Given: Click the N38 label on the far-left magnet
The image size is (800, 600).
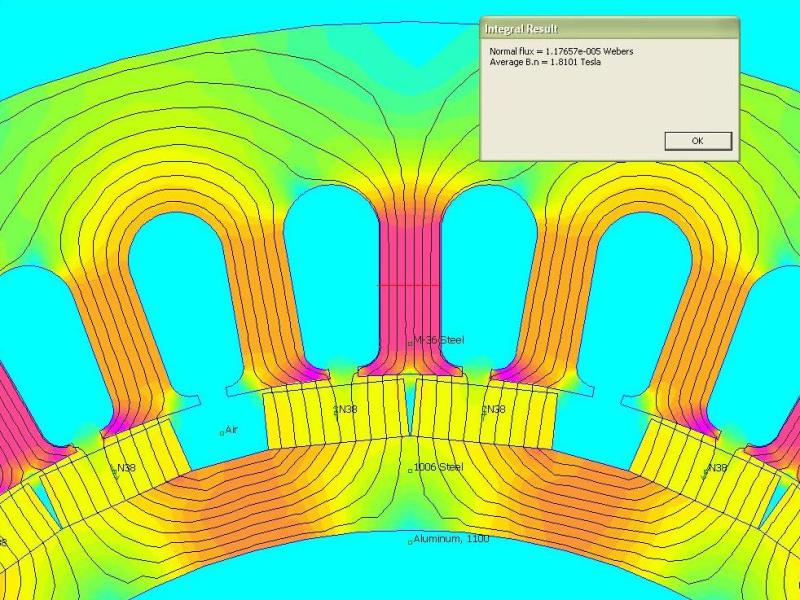Looking at the screenshot, I should tap(125, 468).
